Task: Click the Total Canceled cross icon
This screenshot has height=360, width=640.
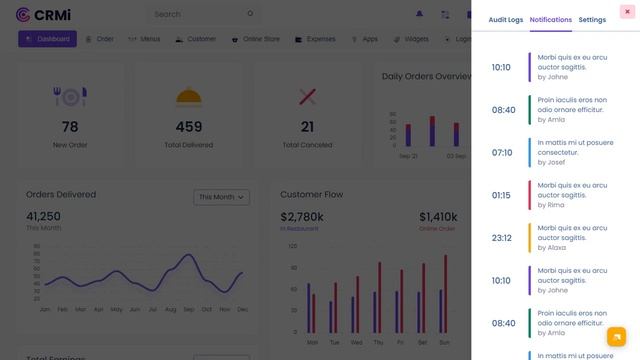Action: pyautogui.click(x=307, y=97)
